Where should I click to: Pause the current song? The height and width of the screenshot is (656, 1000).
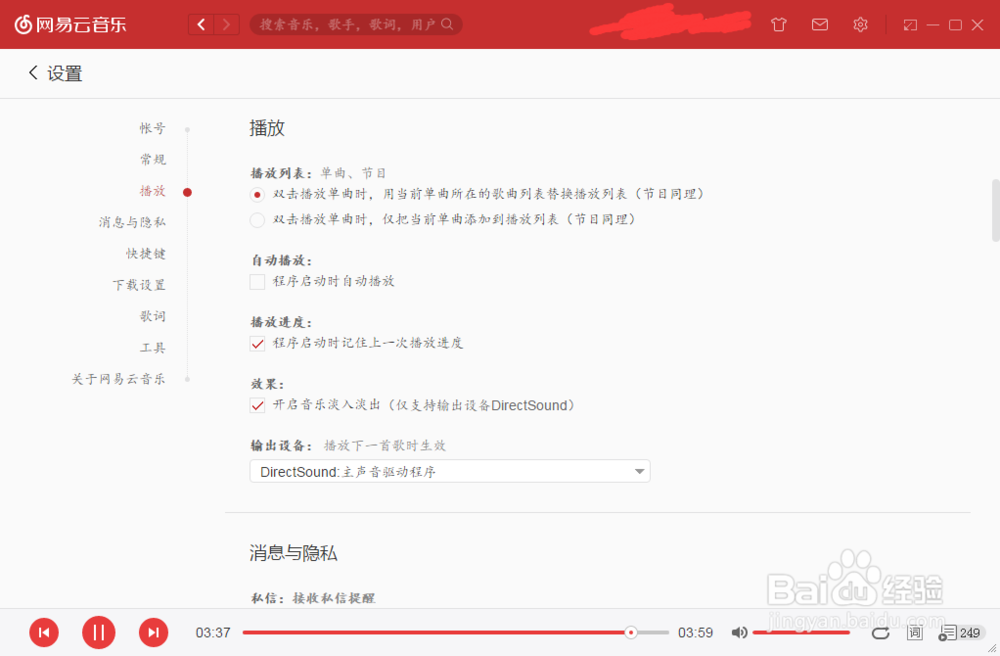pos(99,632)
